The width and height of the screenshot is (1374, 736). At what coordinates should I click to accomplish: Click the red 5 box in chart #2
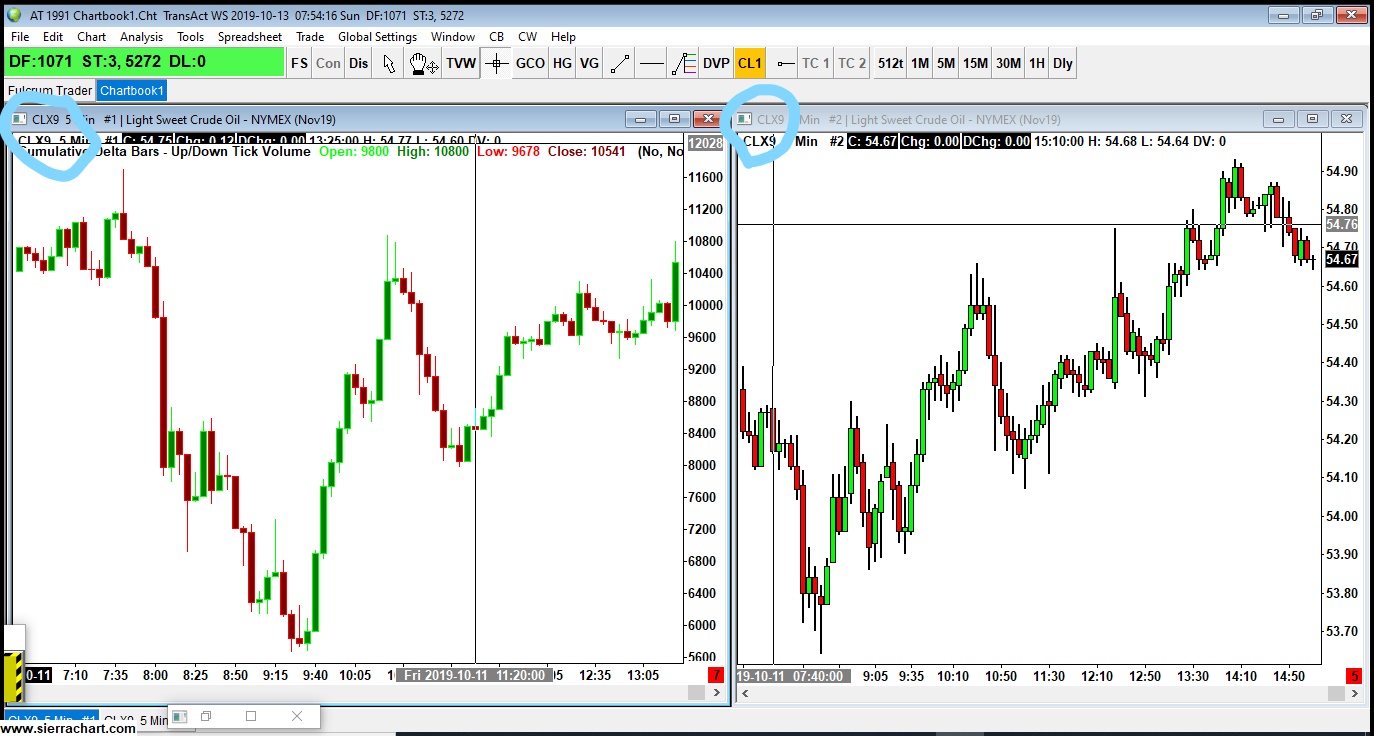(1352, 676)
